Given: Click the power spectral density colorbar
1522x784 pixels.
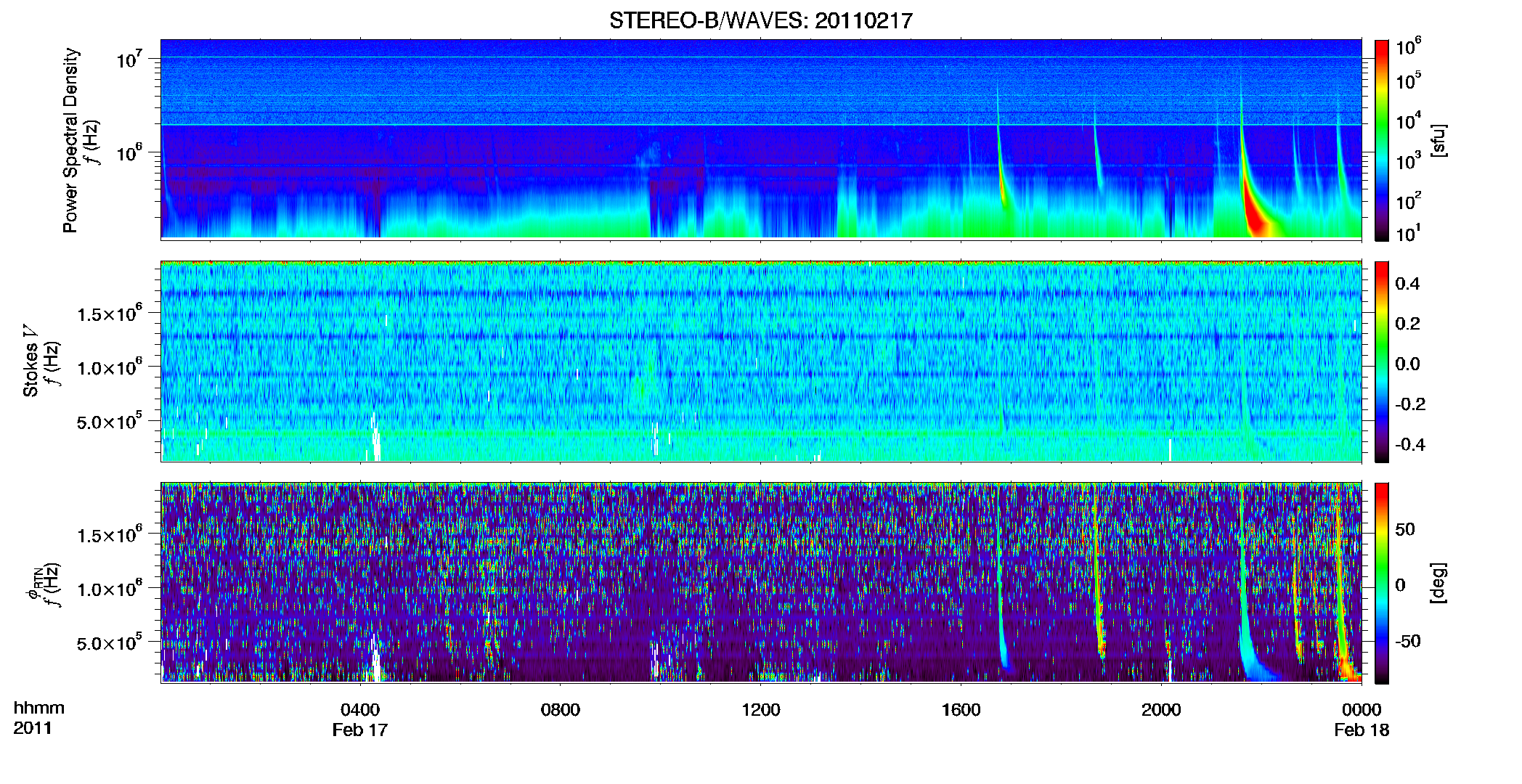Looking at the screenshot, I should tap(1382, 140).
